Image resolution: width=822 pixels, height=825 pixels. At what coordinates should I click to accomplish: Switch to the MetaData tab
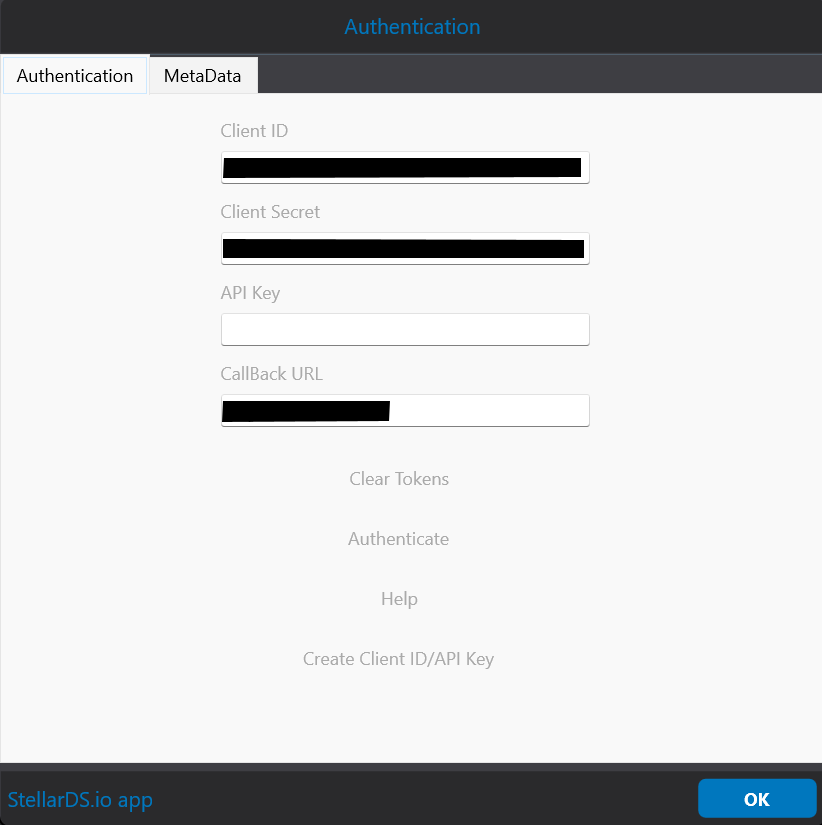(203, 76)
